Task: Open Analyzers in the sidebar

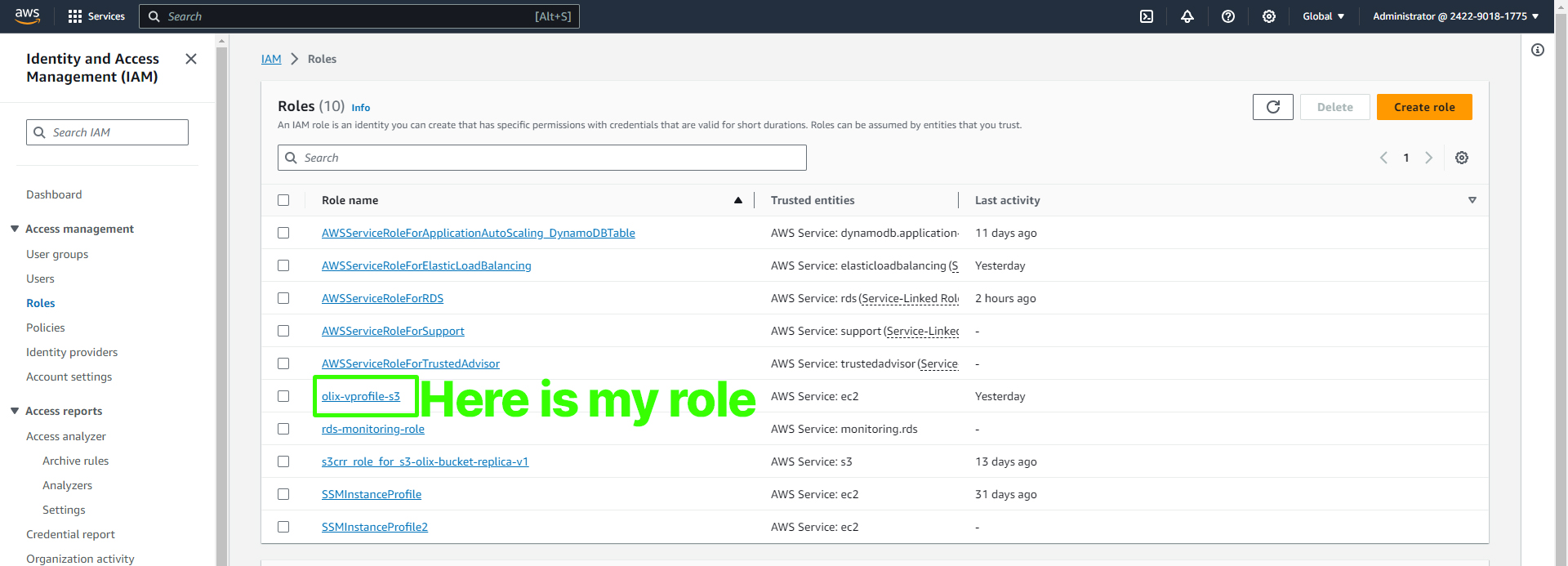Action: click(x=67, y=485)
